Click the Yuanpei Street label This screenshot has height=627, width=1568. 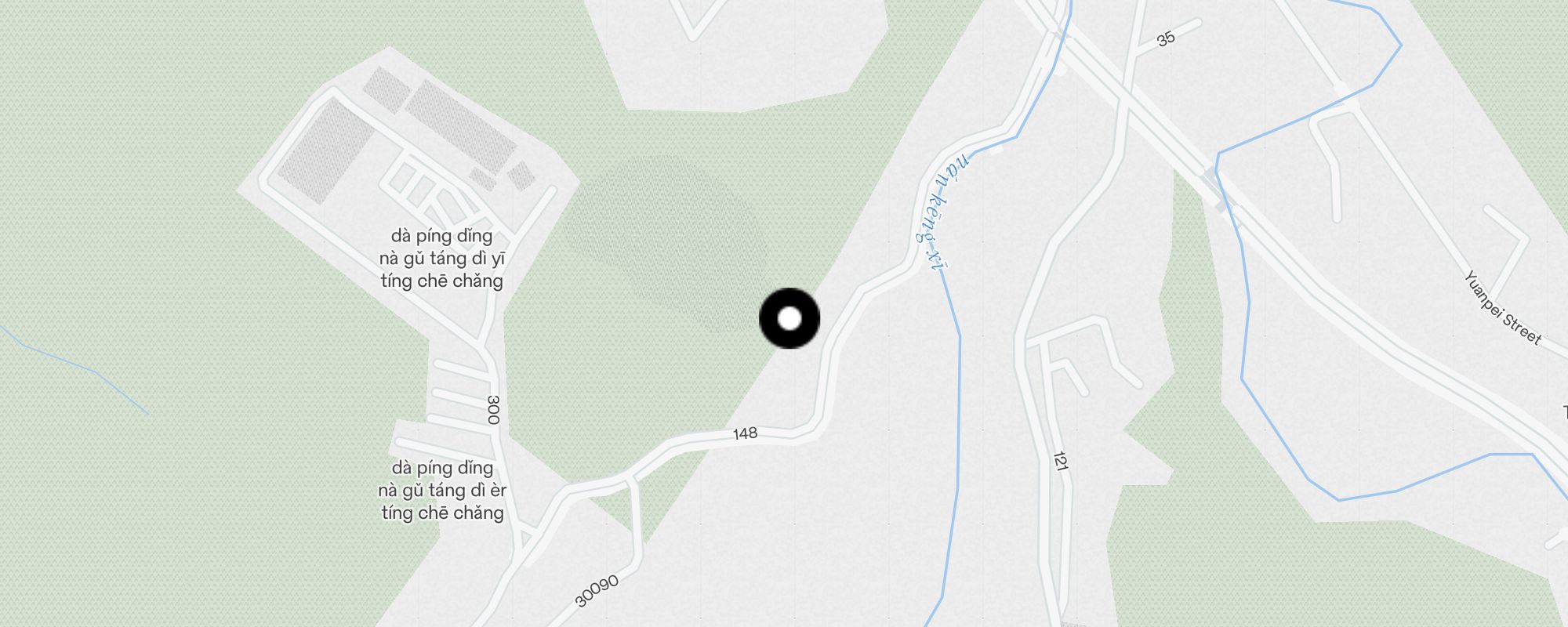pyautogui.click(x=1502, y=308)
